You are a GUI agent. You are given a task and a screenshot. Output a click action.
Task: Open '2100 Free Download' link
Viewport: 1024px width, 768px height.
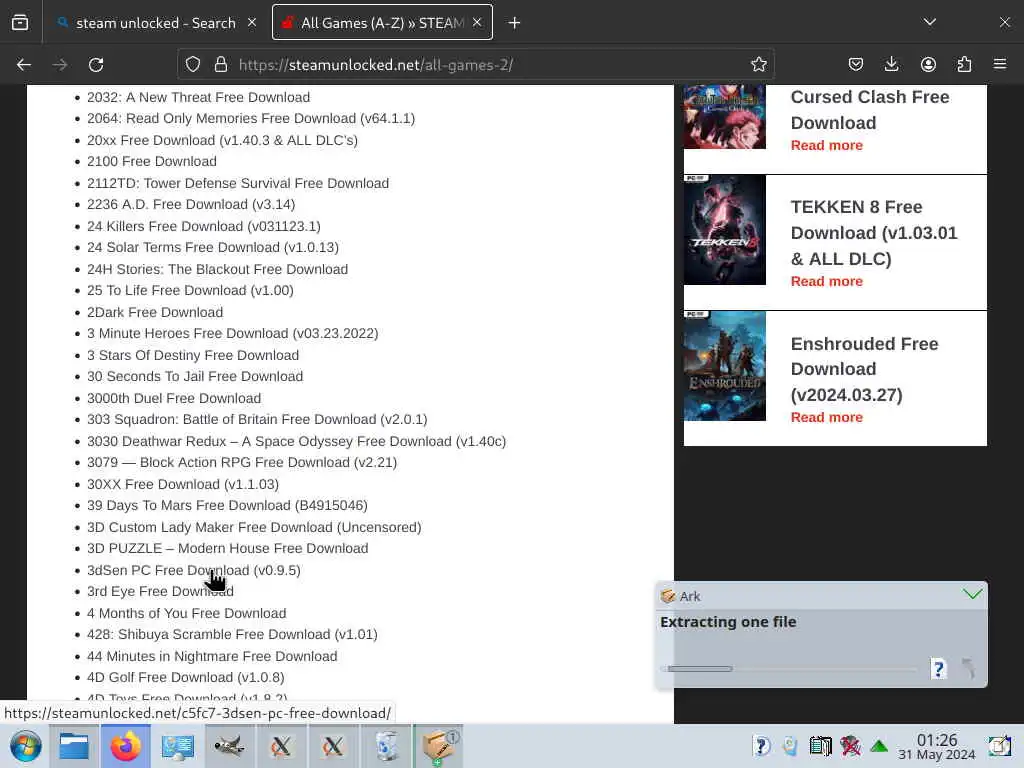[x=152, y=161]
